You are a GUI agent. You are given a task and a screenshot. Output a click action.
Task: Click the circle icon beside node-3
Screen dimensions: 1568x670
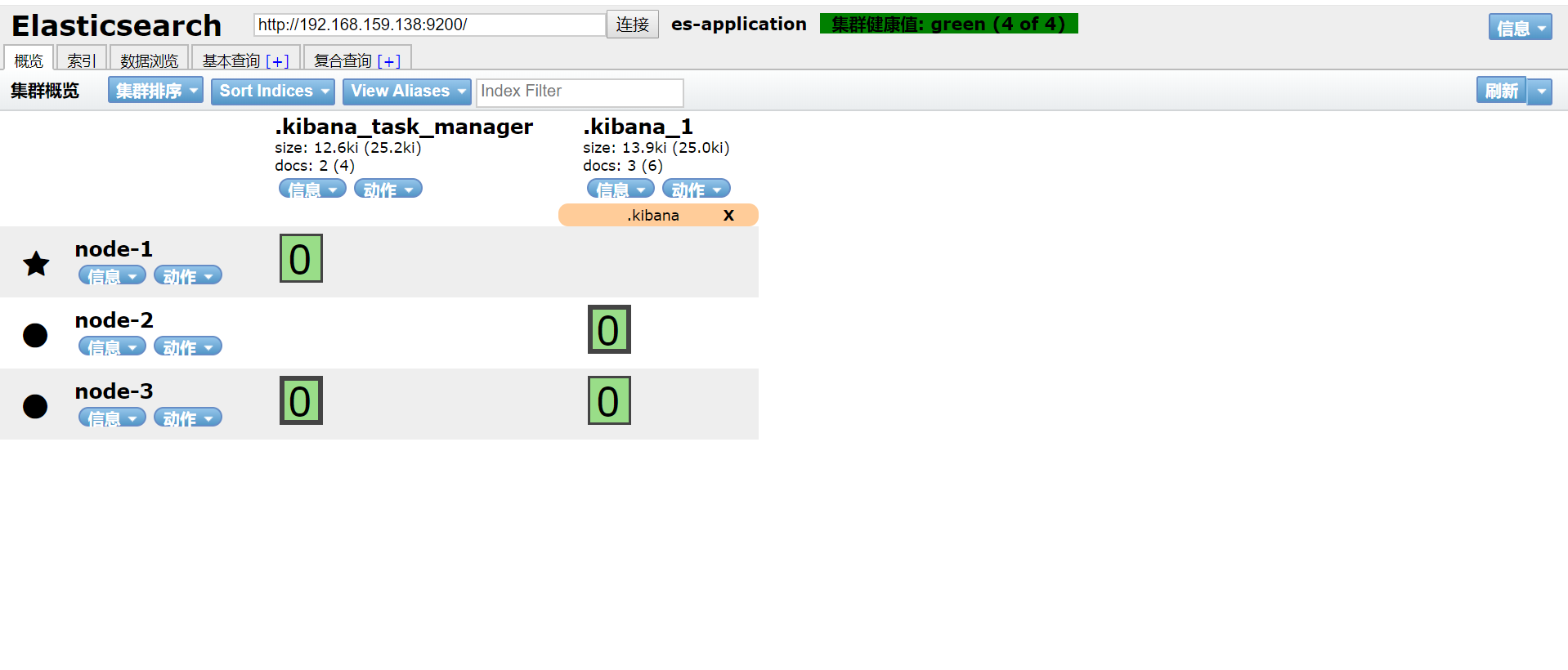[35, 406]
